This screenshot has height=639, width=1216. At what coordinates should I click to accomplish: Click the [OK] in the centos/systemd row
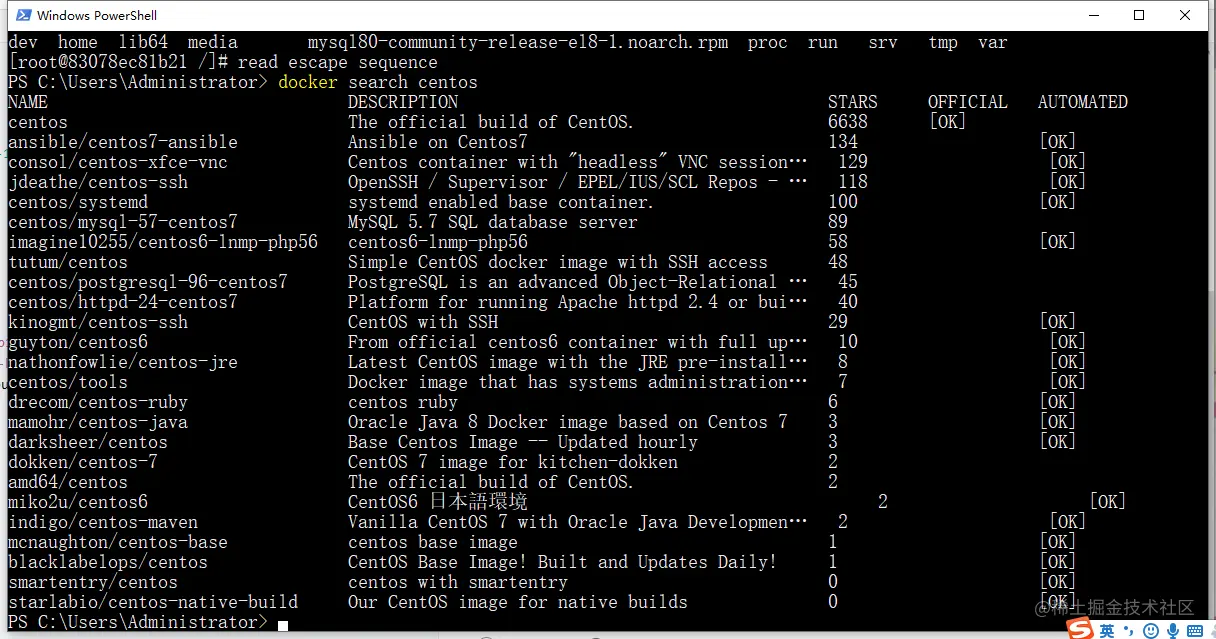tap(1058, 202)
